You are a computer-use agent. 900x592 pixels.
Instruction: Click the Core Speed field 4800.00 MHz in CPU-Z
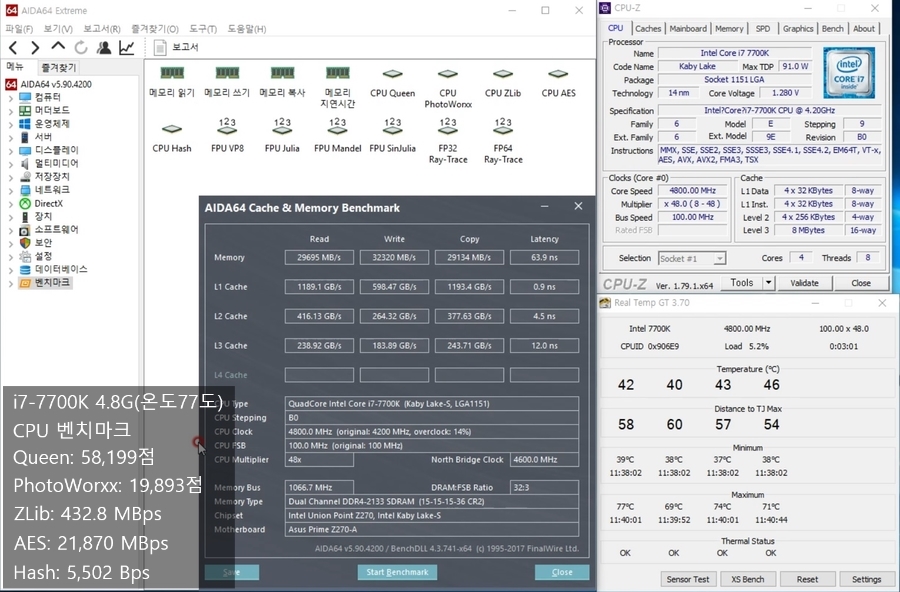(x=693, y=191)
